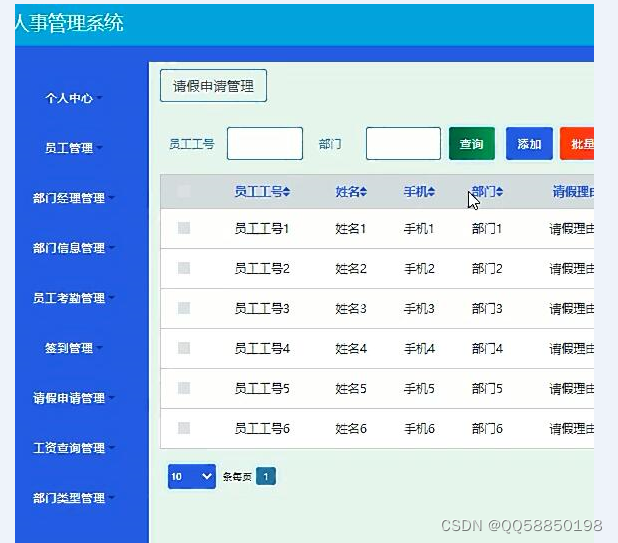
Task: Click cell 姓名3
Action: [x=351, y=309]
